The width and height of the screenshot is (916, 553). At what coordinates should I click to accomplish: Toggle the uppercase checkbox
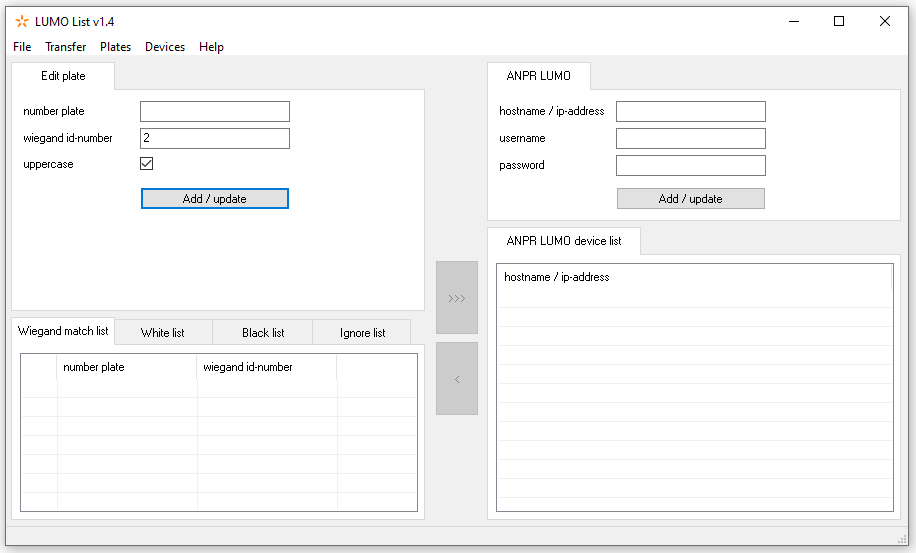point(147,164)
